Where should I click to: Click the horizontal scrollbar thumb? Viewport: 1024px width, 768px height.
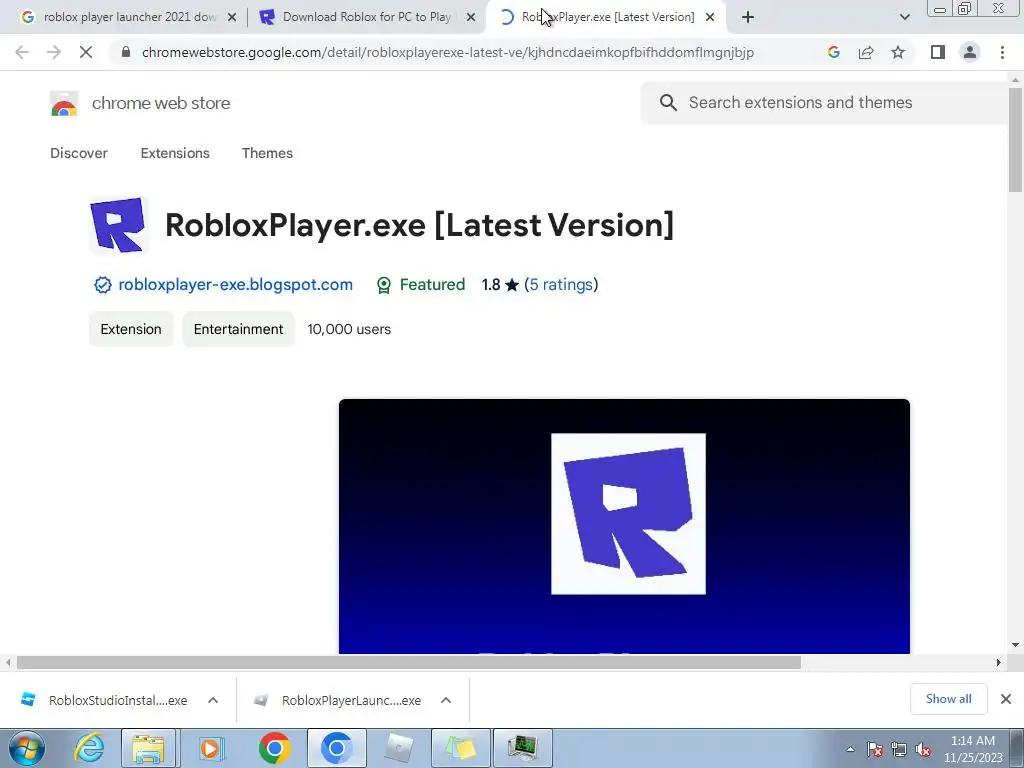(409, 662)
